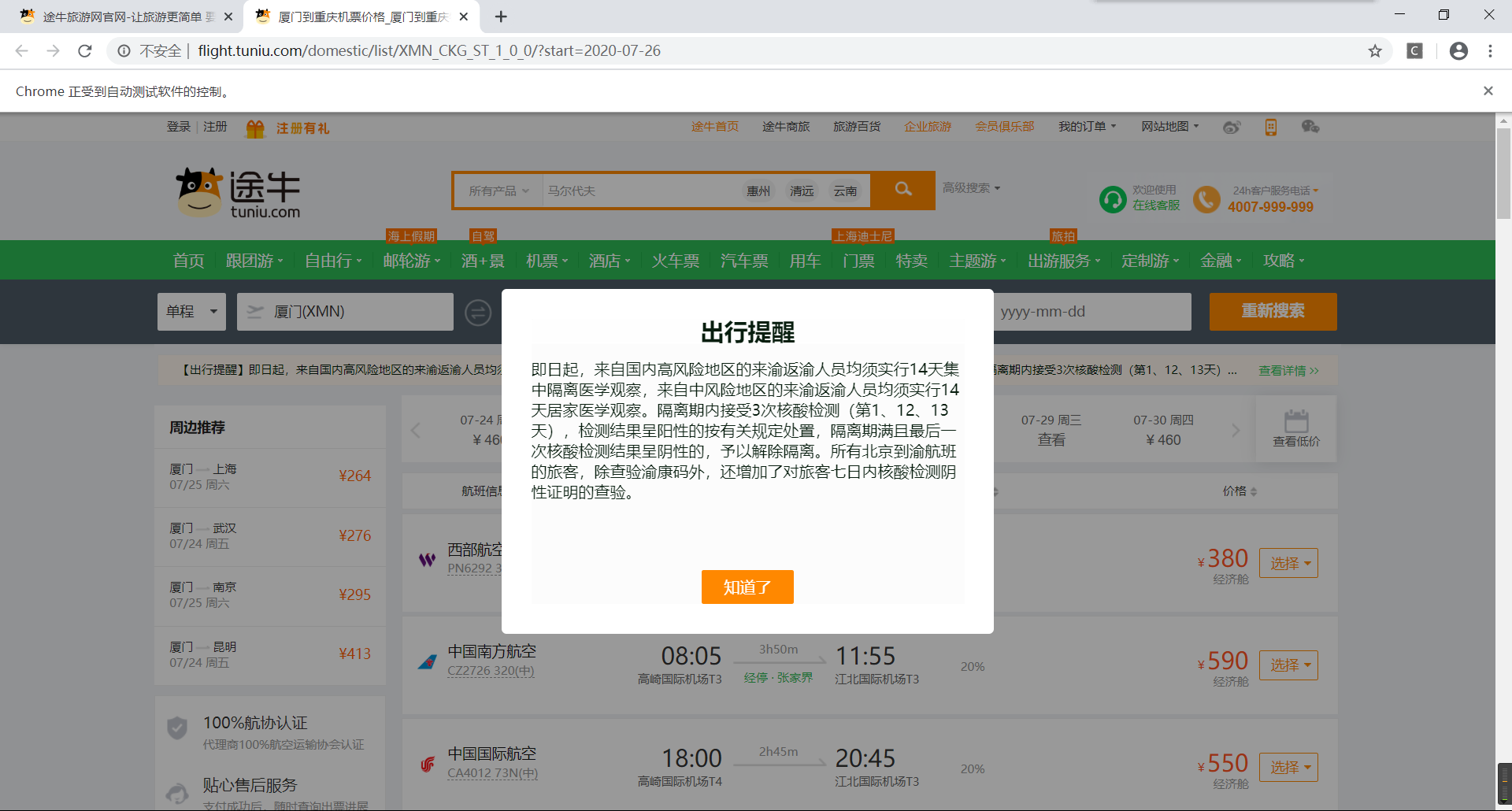This screenshot has width=1512, height=811.
Task: Click the browser address bar URL
Action: [x=429, y=51]
